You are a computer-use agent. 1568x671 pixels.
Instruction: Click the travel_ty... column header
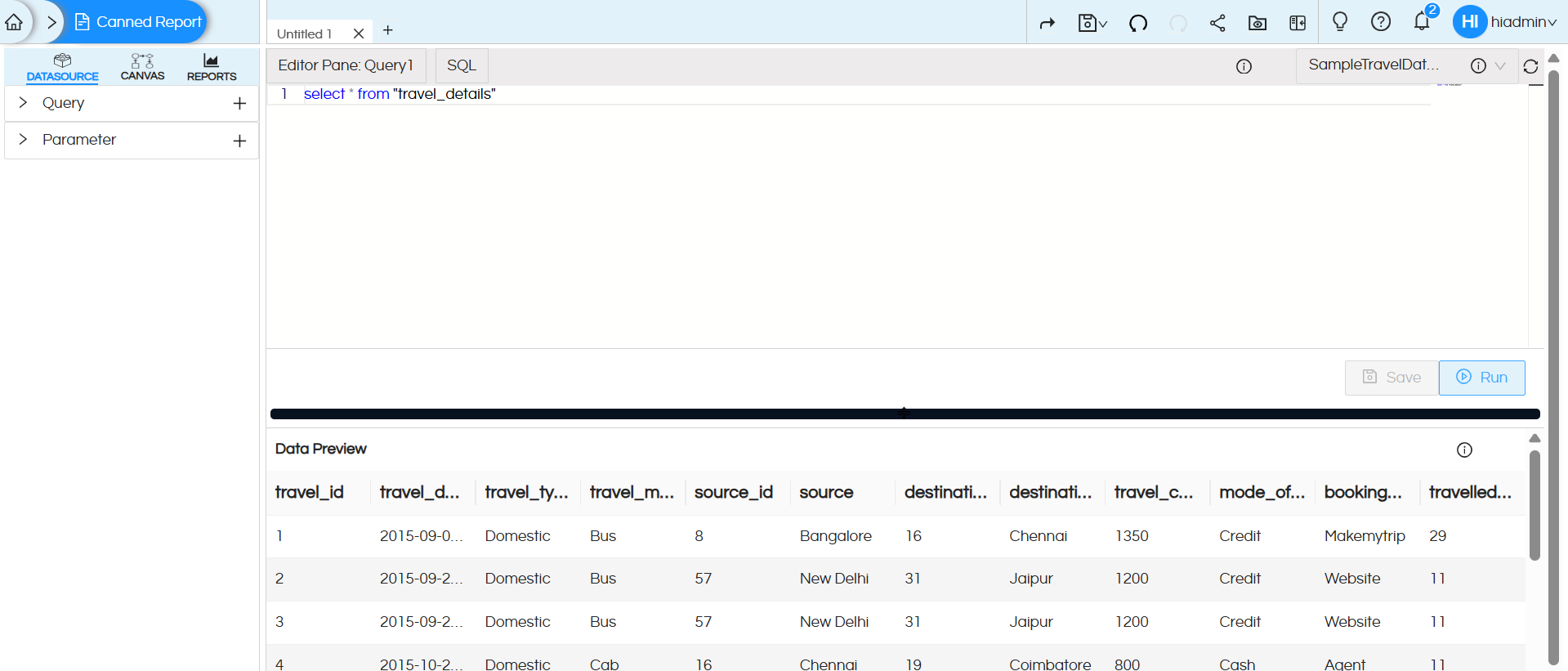526,492
